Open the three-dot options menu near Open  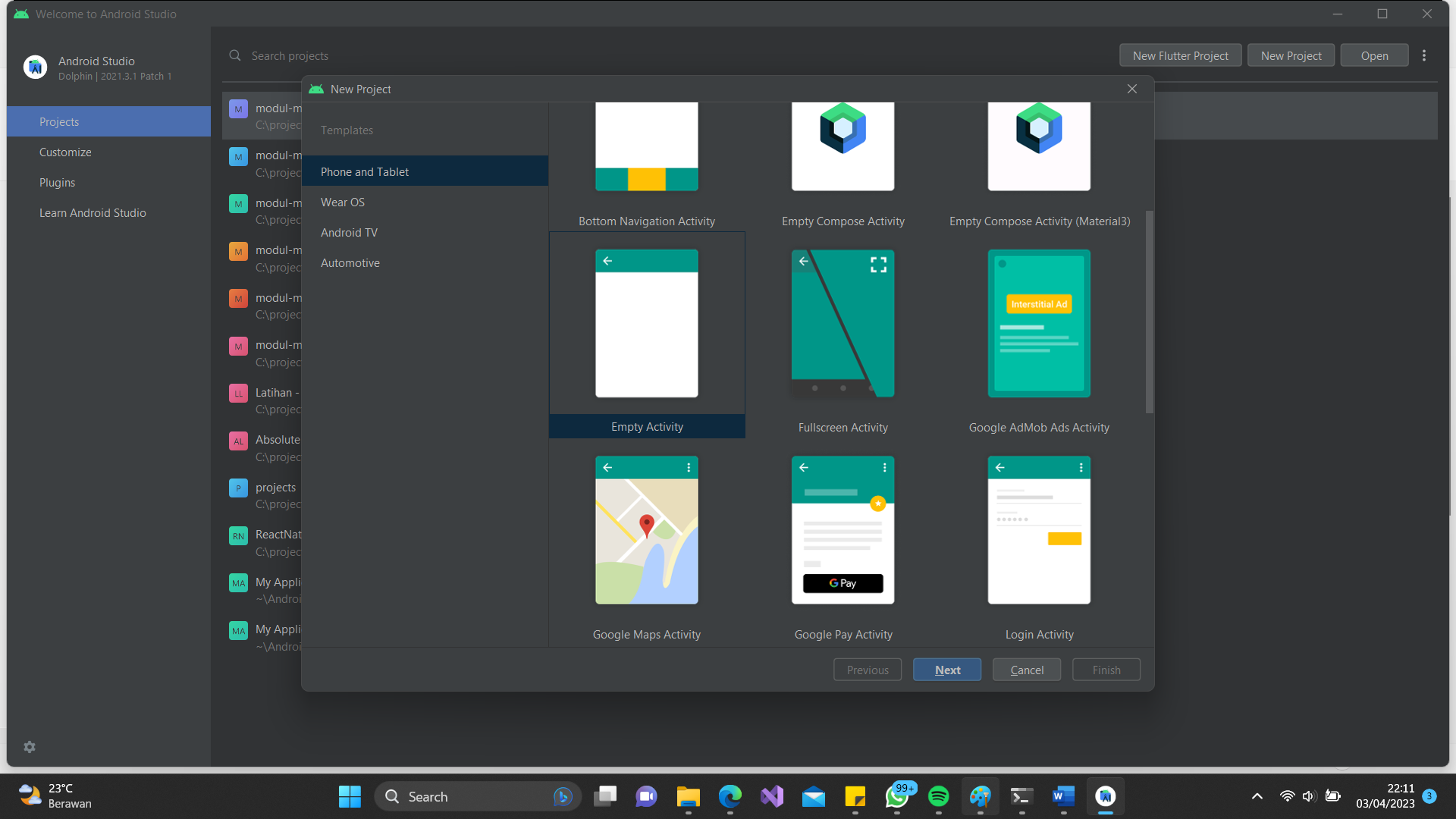pyautogui.click(x=1424, y=56)
